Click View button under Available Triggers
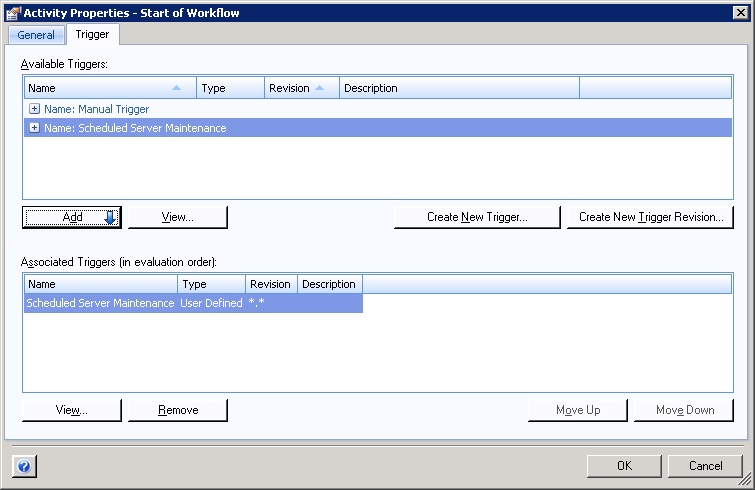 coord(178,217)
